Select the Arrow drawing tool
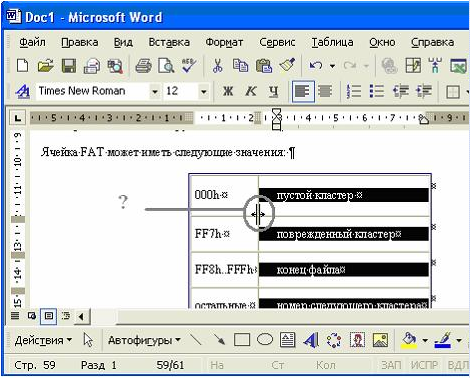This screenshot has height=378, width=470. [219, 340]
